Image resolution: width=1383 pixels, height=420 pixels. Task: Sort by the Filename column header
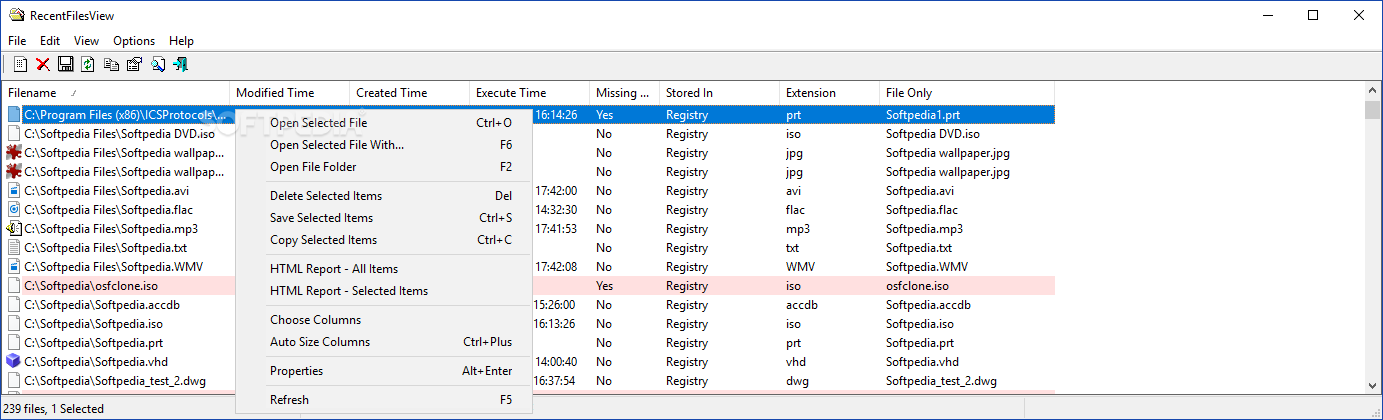(116, 93)
